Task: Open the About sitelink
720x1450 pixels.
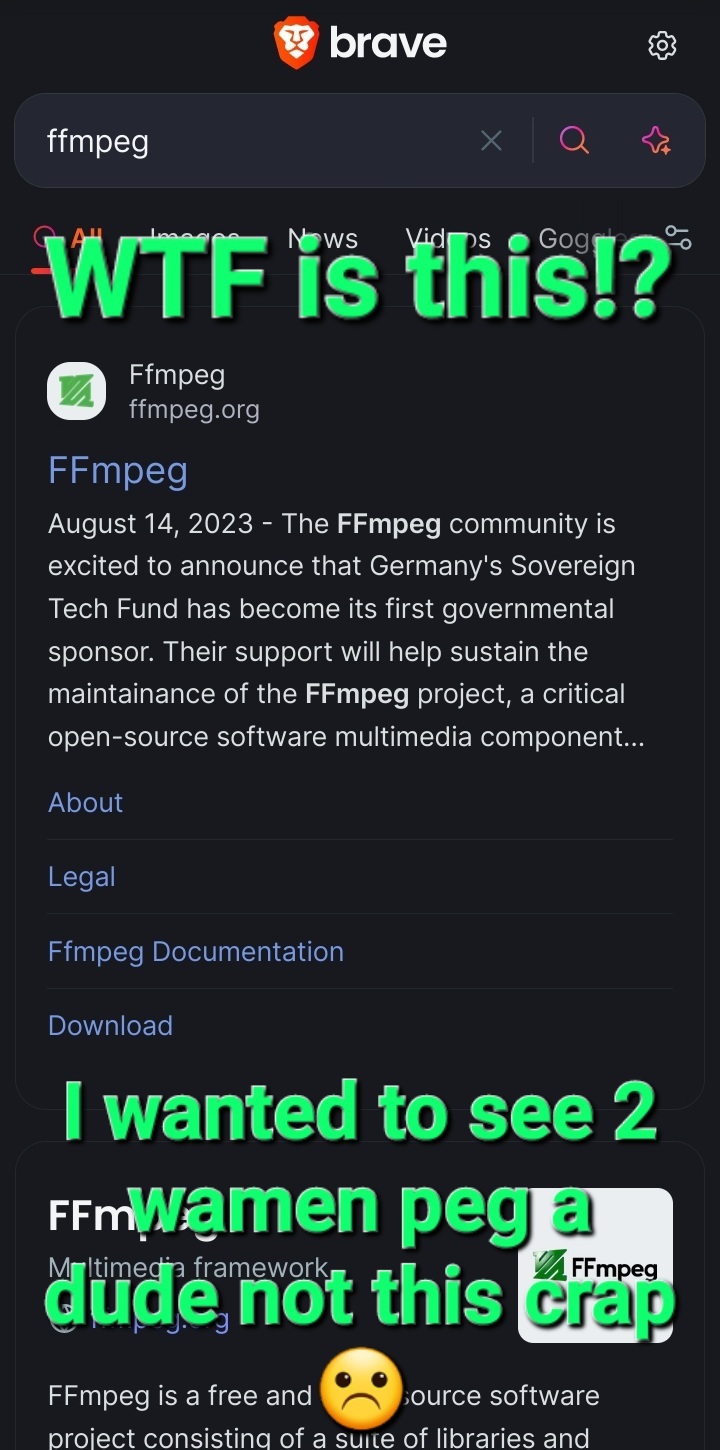Action: coord(86,803)
